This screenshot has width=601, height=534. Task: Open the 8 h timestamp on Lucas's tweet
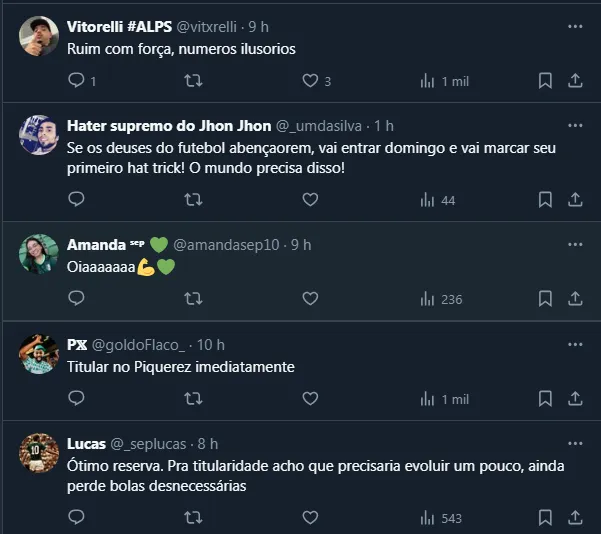click(208, 444)
